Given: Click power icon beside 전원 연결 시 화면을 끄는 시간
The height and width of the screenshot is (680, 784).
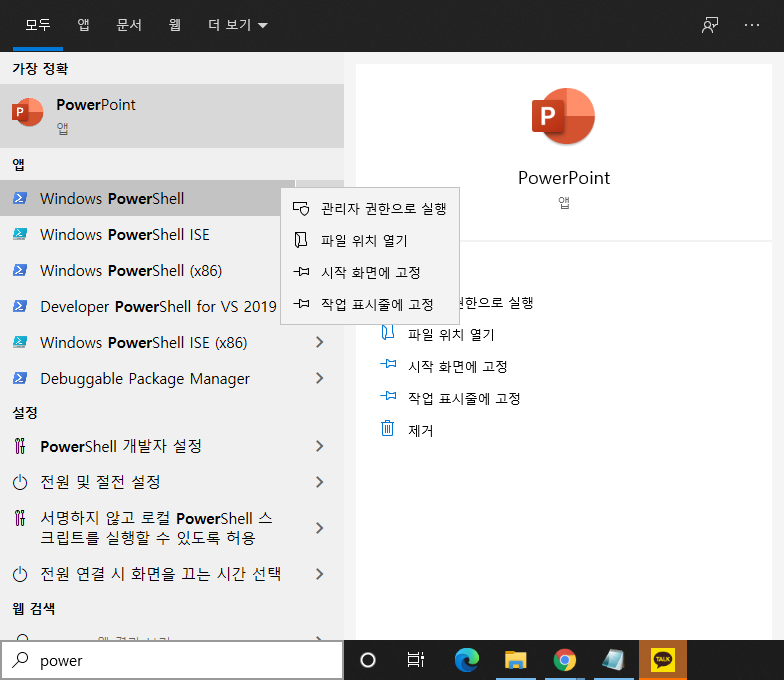Looking at the screenshot, I should (20, 574).
